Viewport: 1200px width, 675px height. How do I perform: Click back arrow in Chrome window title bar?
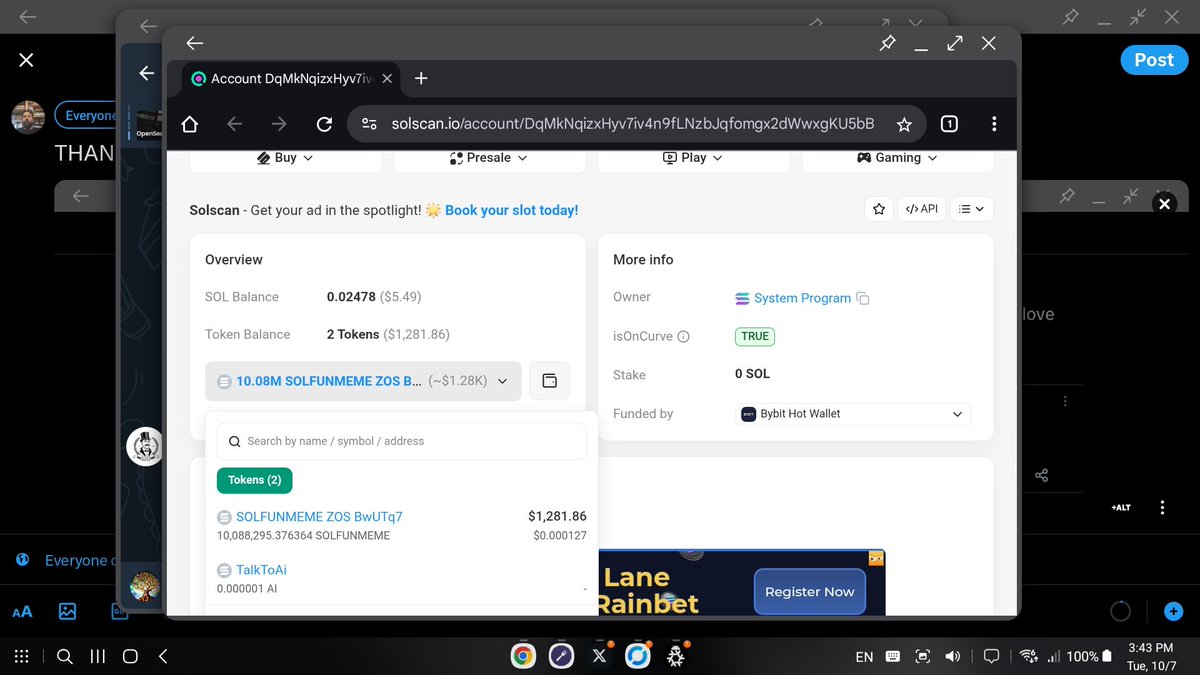click(195, 43)
